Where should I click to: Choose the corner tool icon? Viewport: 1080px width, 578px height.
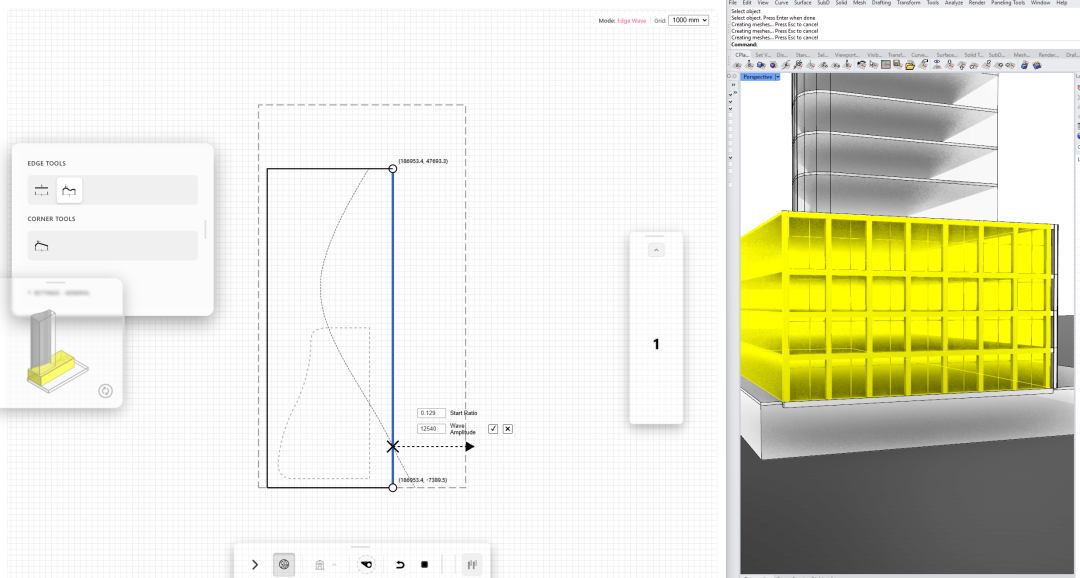pos(41,245)
